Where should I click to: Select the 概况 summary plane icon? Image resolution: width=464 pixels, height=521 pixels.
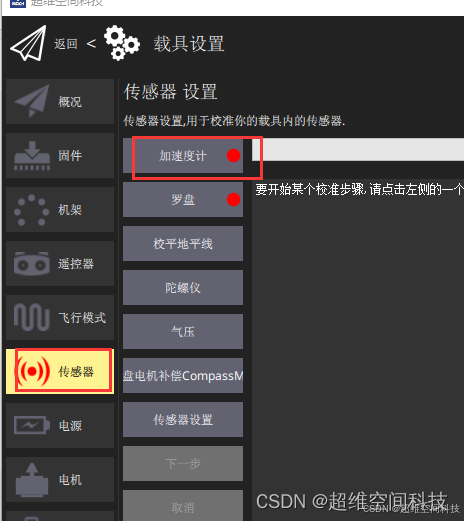32,101
